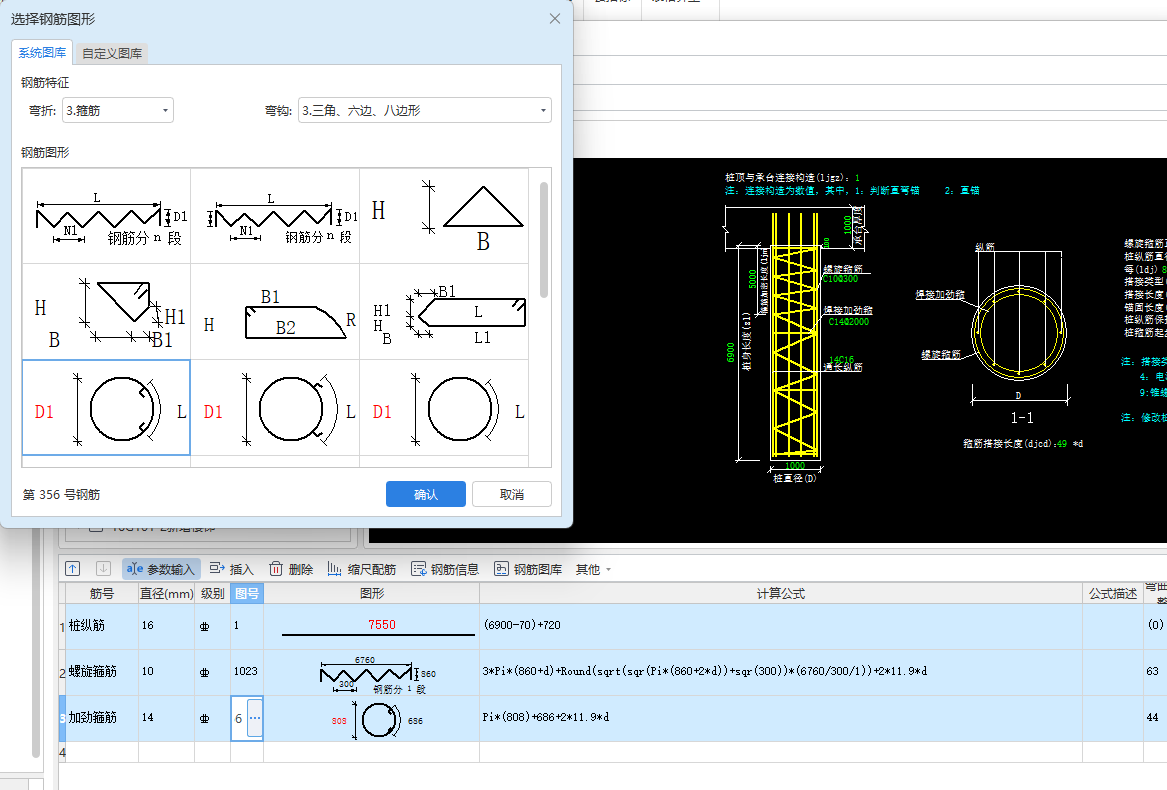Click the move row up arrow icon

coord(72,569)
